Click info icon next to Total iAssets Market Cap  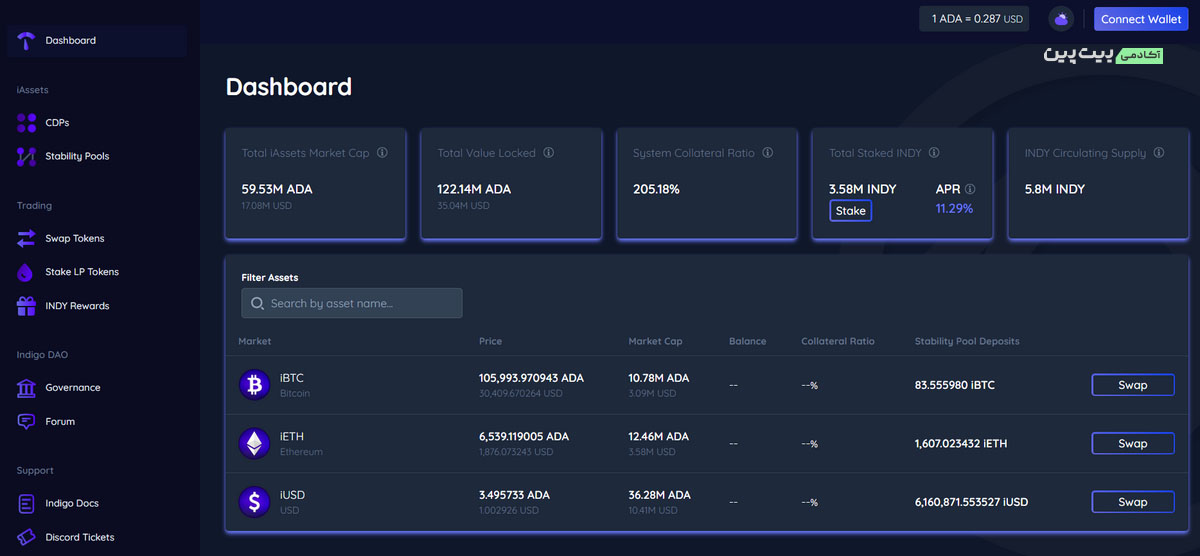383,154
